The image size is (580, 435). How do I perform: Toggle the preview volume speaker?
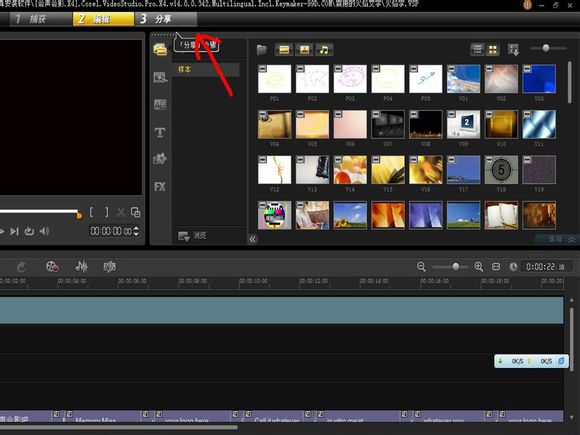click(x=44, y=232)
